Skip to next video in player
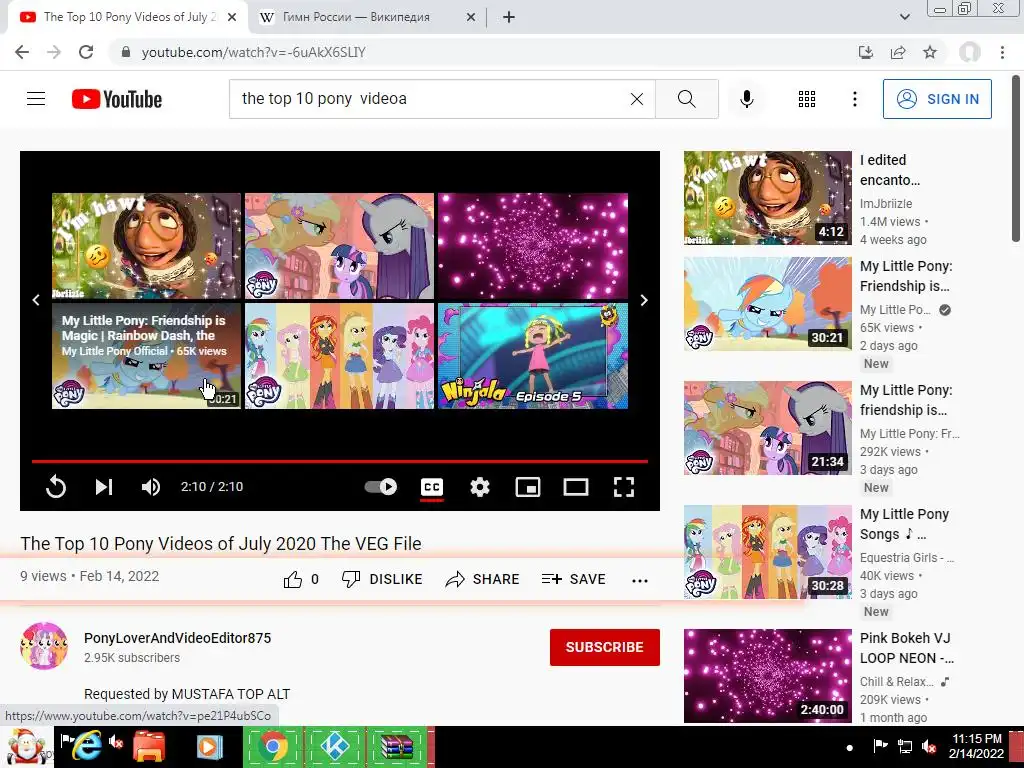Screen dimensions: 1024x768 tap(104, 487)
